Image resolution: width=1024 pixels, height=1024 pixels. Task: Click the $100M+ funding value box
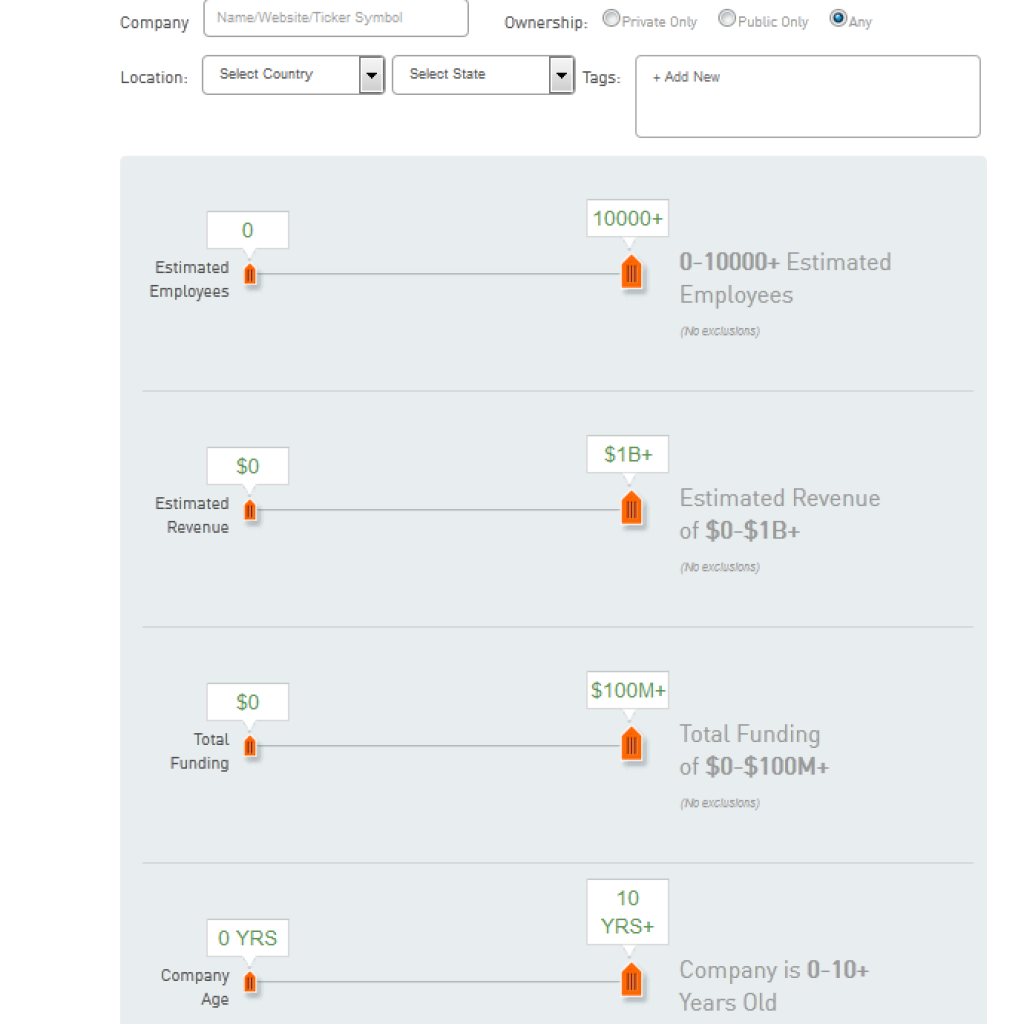628,690
